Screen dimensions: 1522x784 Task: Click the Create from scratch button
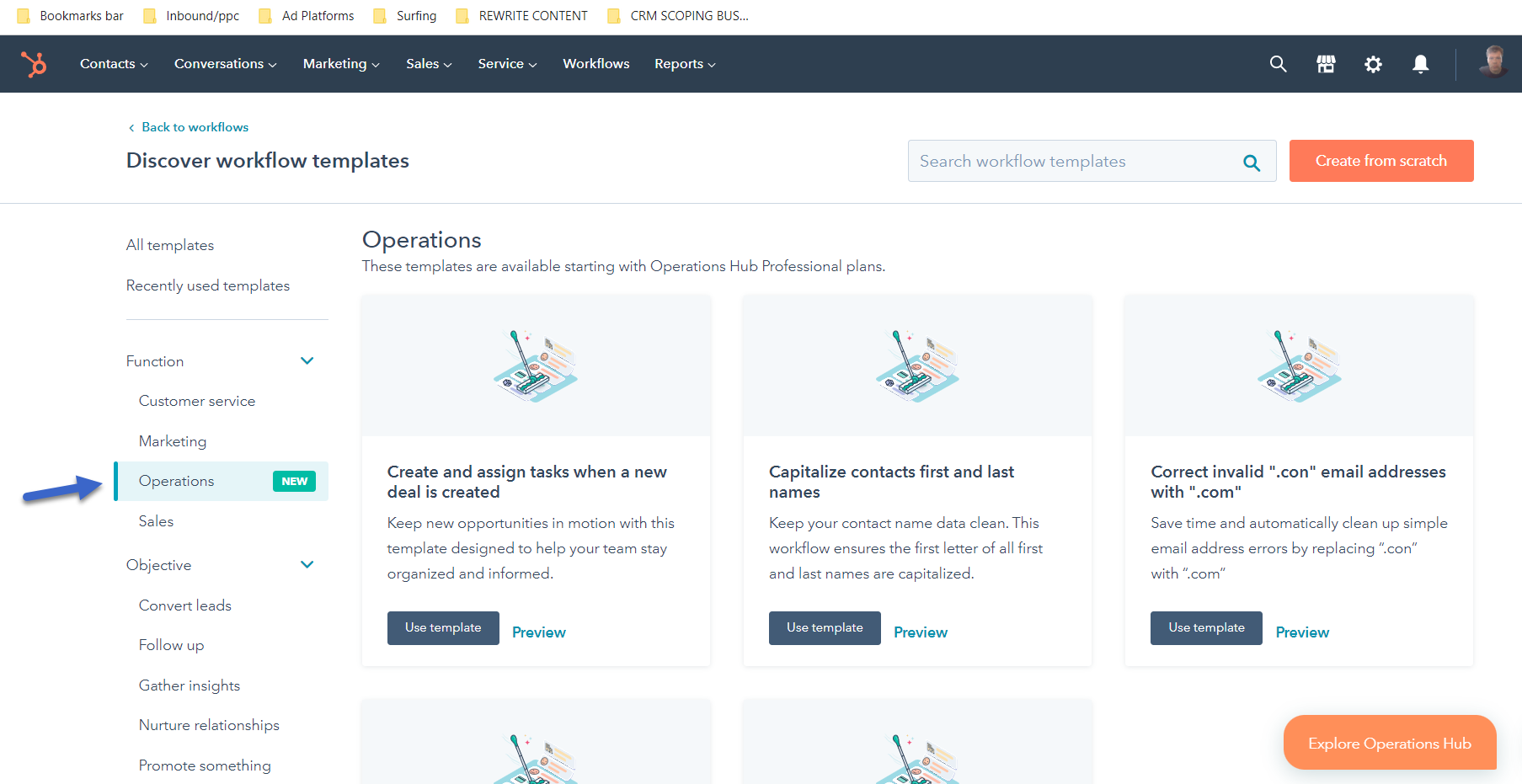[x=1380, y=160]
